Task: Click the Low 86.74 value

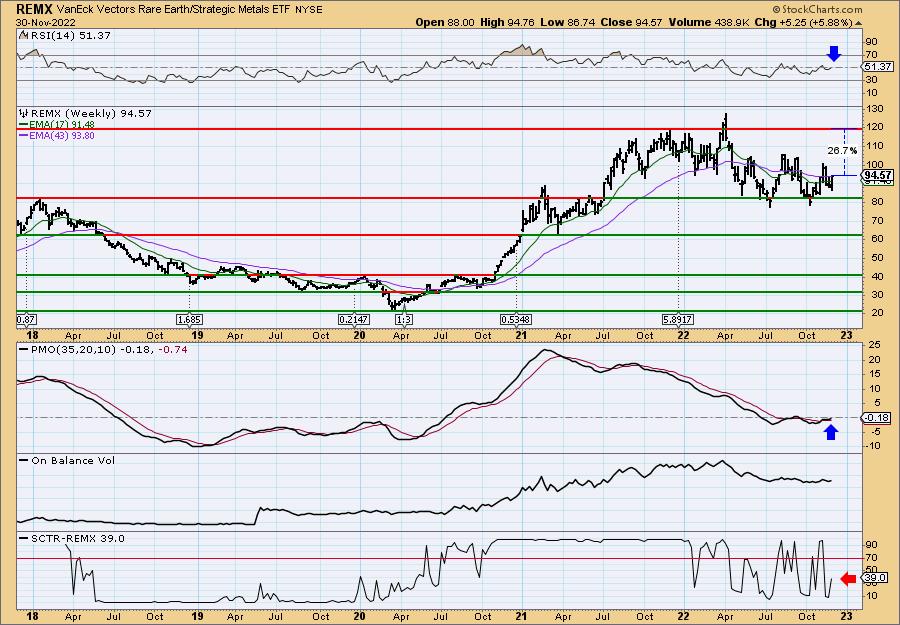Action: (571, 22)
